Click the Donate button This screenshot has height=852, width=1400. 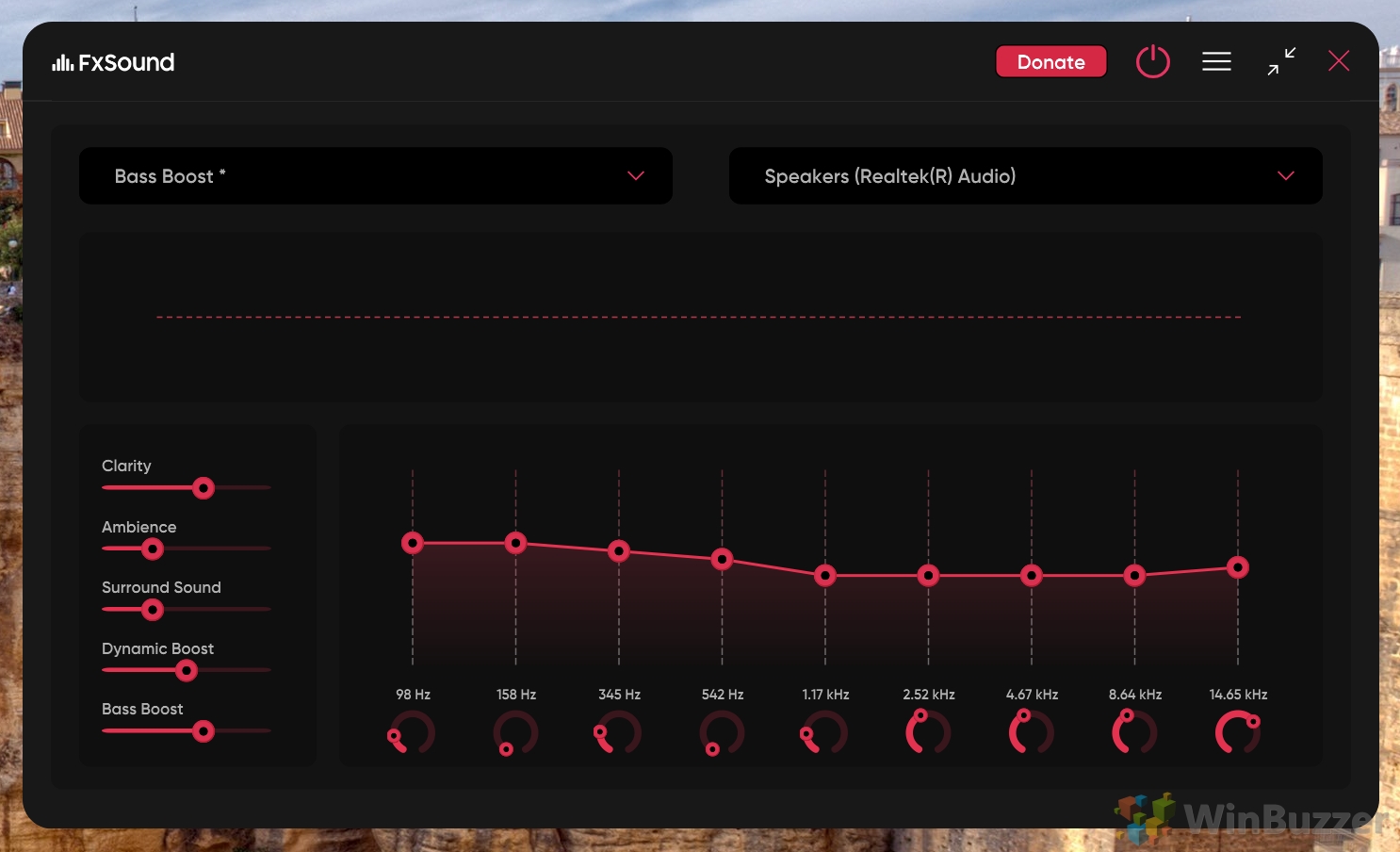tap(1051, 62)
